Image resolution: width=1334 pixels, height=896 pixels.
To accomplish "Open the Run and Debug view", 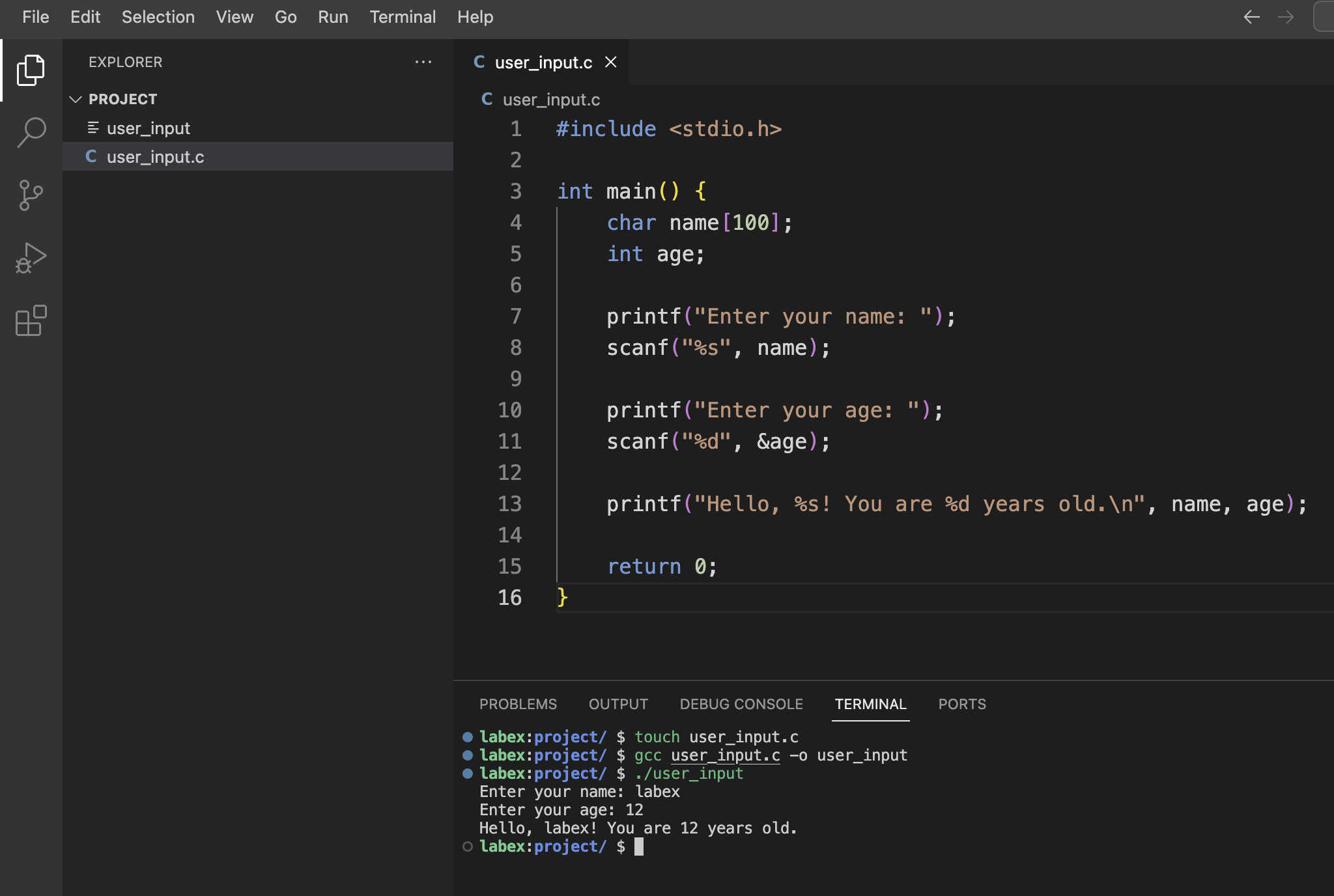I will (x=31, y=258).
